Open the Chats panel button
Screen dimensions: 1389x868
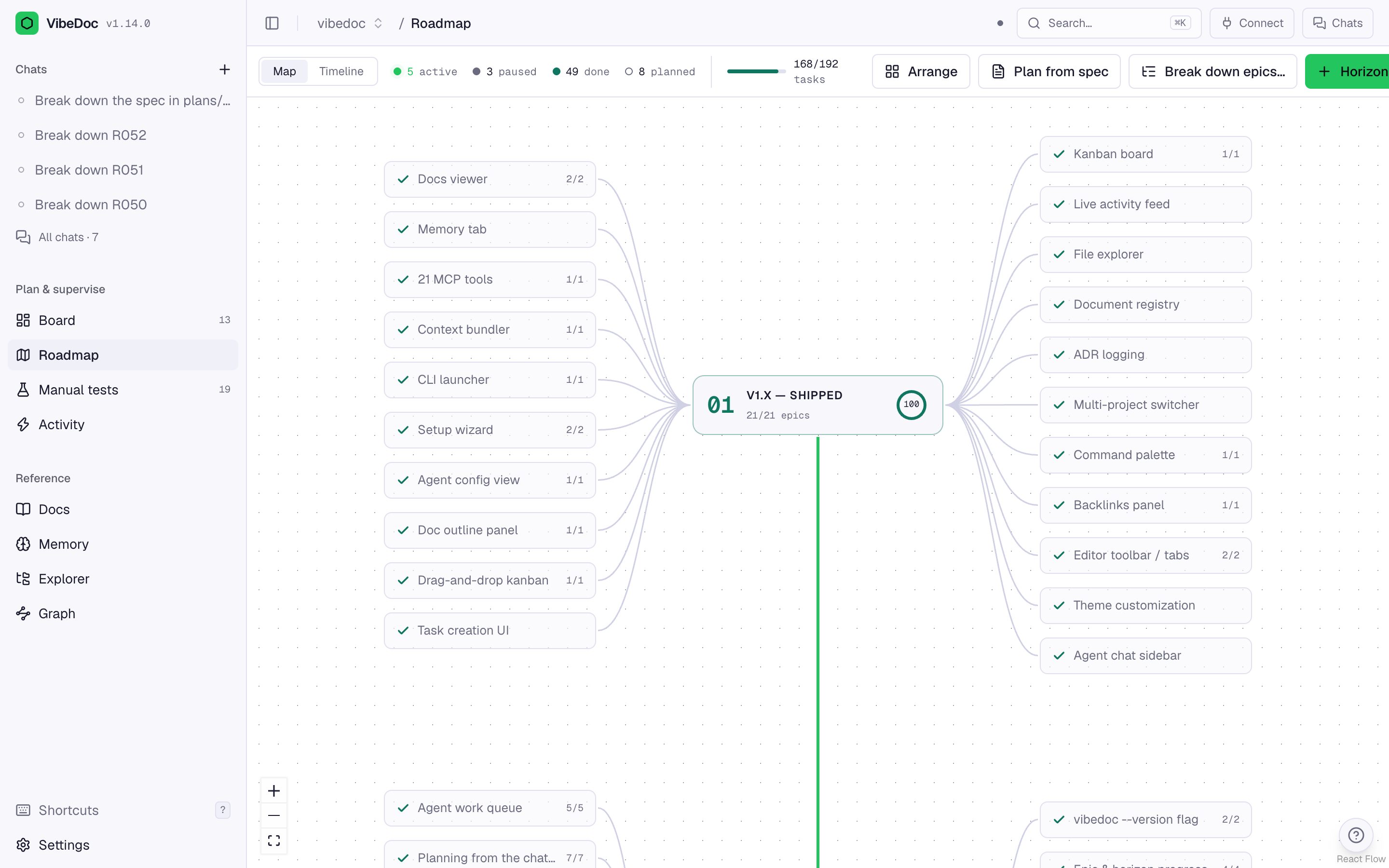pyautogui.click(x=1337, y=24)
